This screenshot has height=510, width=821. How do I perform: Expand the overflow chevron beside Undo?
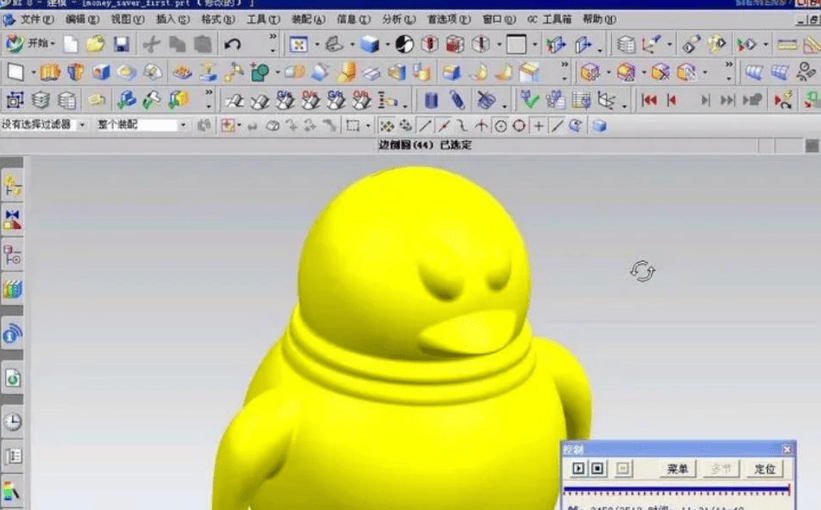(273, 37)
